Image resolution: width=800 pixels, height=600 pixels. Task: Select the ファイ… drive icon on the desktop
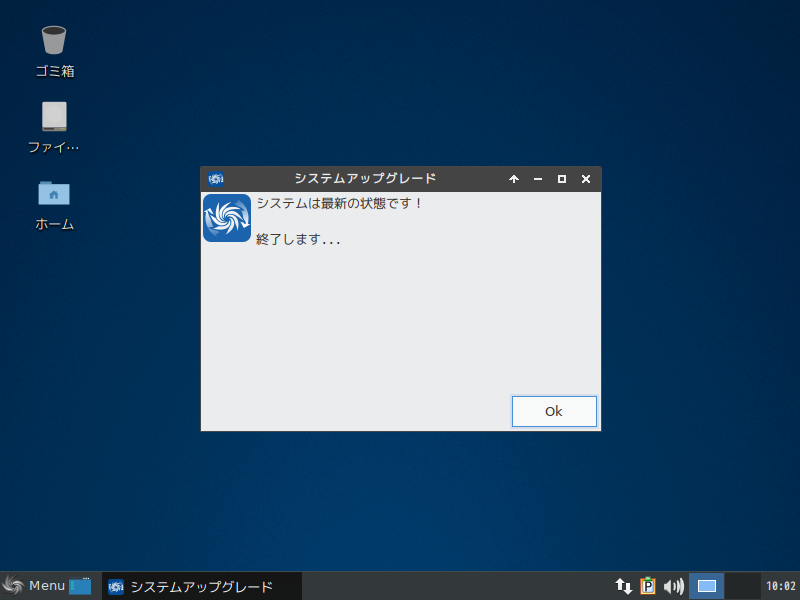54,128
